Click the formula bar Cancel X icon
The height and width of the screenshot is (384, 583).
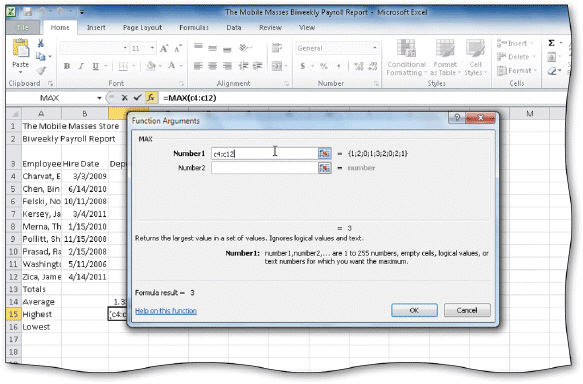pos(125,98)
